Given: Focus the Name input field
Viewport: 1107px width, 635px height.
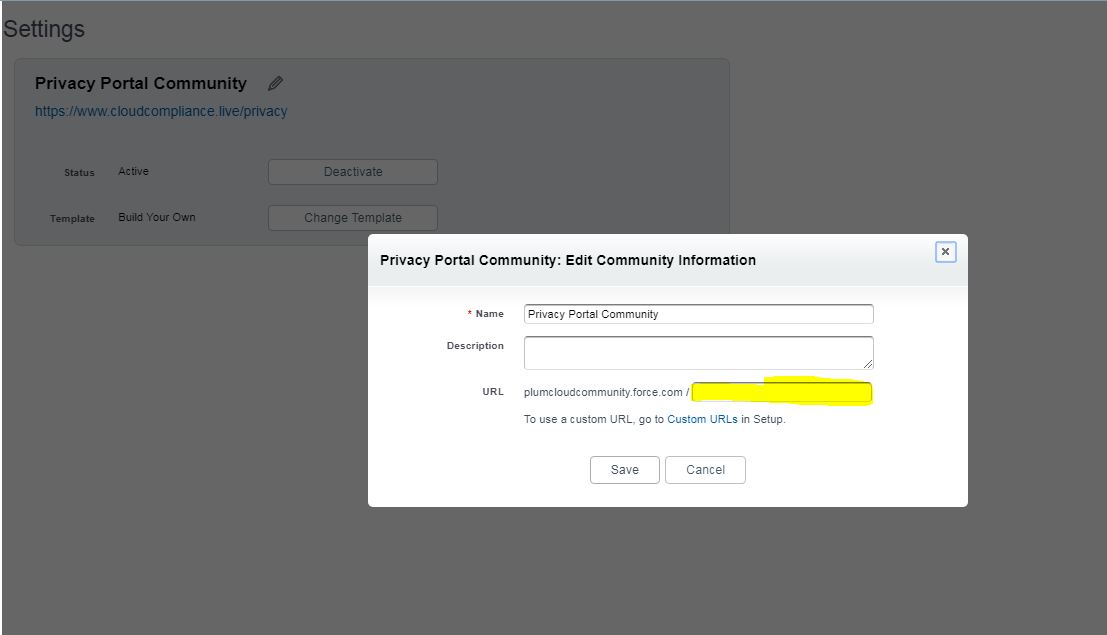Looking at the screenshot, I should point(698,314).
